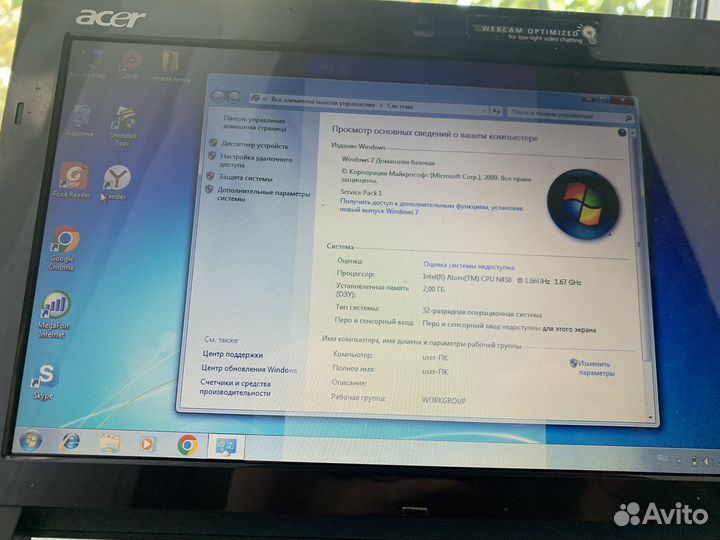Open Настройка удаленного доступа link
Image resolution: width=720 pixels, height=540 pixels.
255,160
